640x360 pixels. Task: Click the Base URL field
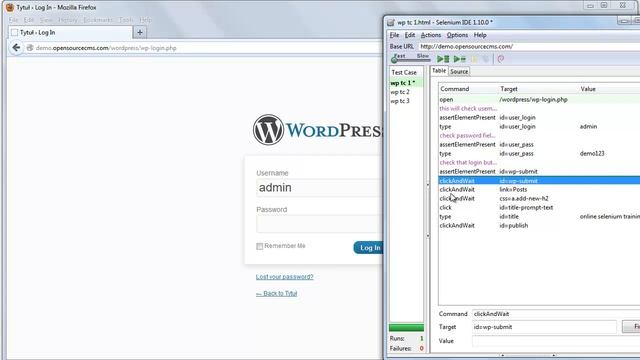click(529, 47)
